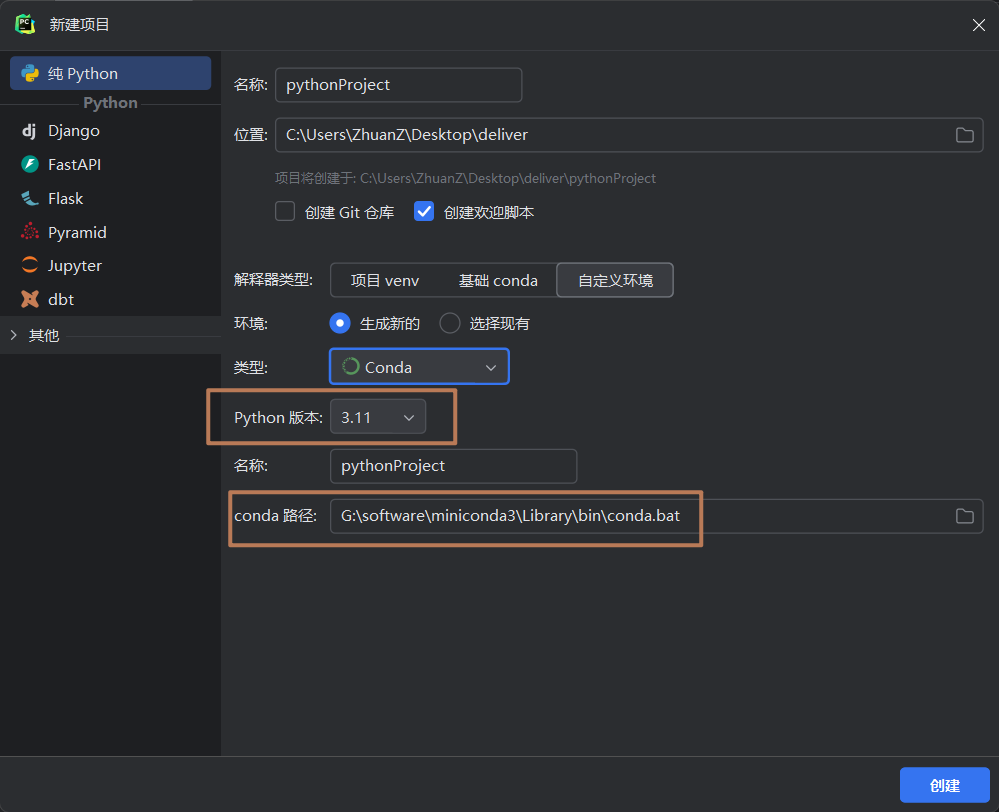The height and width of the screenshot is (812, 999).
Task: Click the PyCharm logo in title bar
Action: (25, 24)
